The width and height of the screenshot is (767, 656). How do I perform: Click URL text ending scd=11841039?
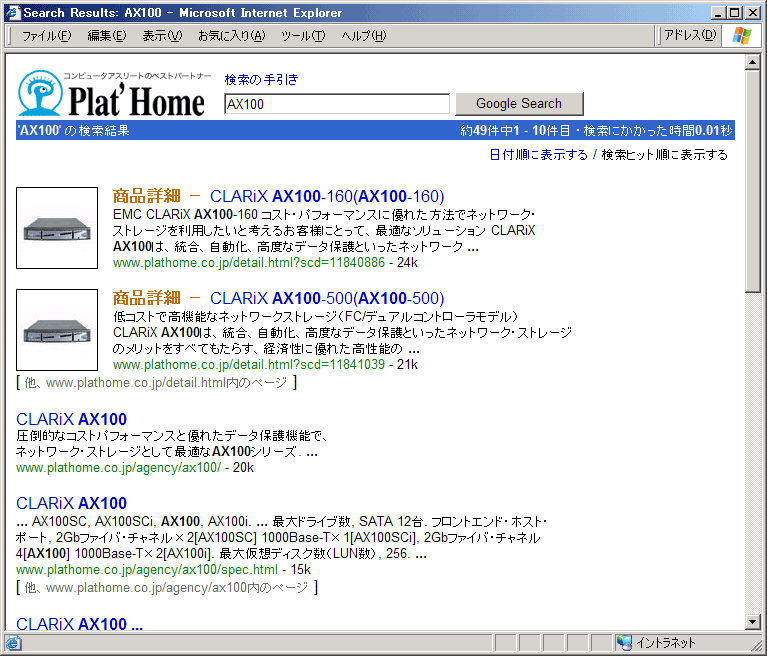(x=248, y=364)
